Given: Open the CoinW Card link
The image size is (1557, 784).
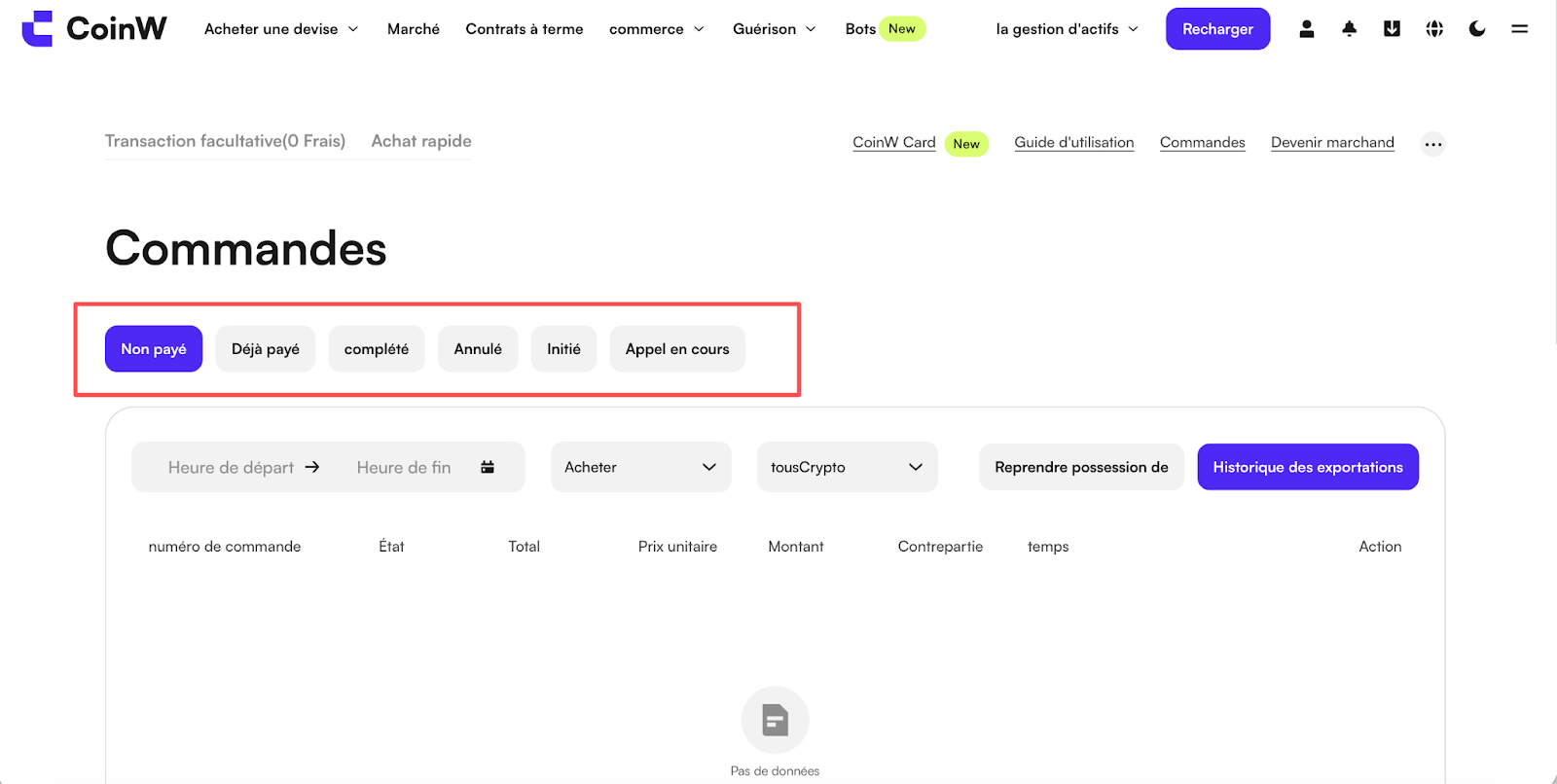Looking at the screenshot, I should click(x=894, y=142).
